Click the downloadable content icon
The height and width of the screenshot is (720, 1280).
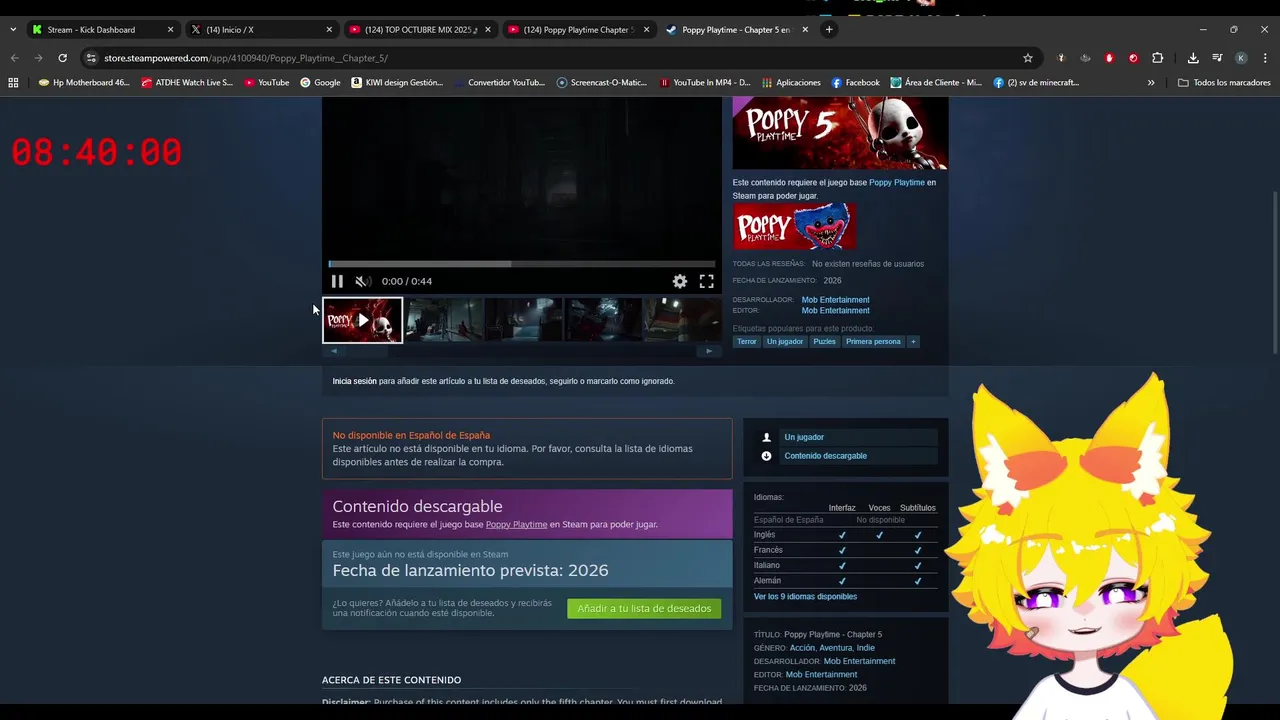pyautogui.click(x=767, y=456)
